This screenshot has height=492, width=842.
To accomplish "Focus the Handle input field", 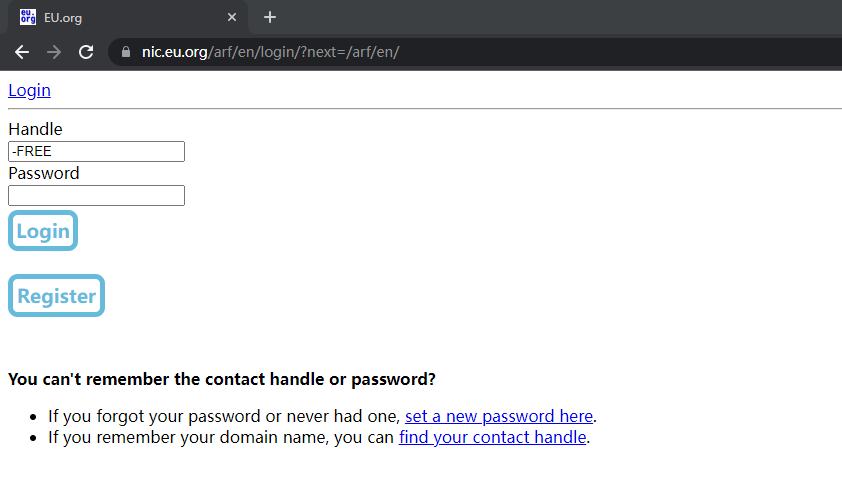I will point(96,151).
